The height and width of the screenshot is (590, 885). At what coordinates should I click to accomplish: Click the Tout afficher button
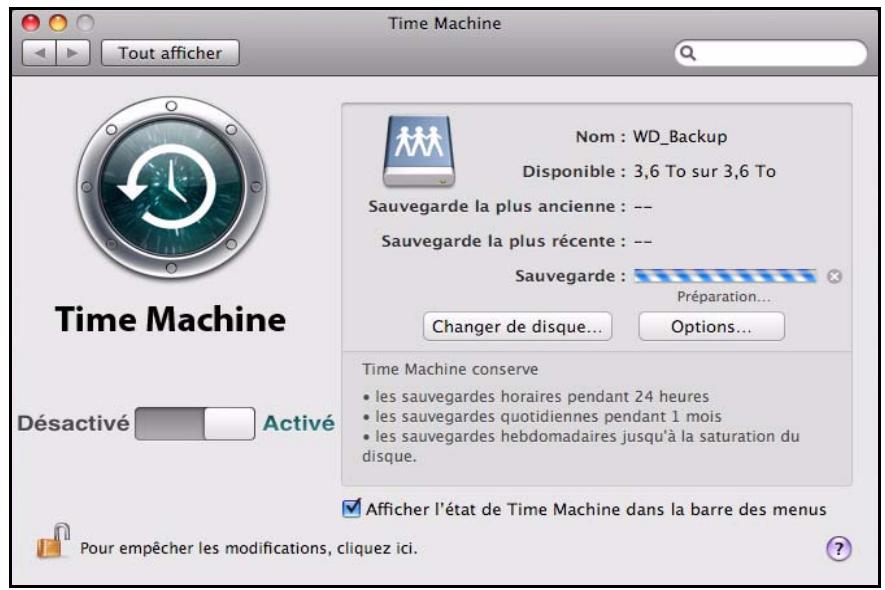[x=170, y=53]
